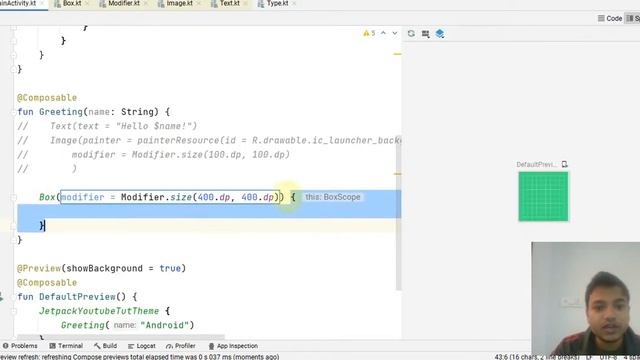Click the 'this: BoxScope' inlay hint

[333, 197]
